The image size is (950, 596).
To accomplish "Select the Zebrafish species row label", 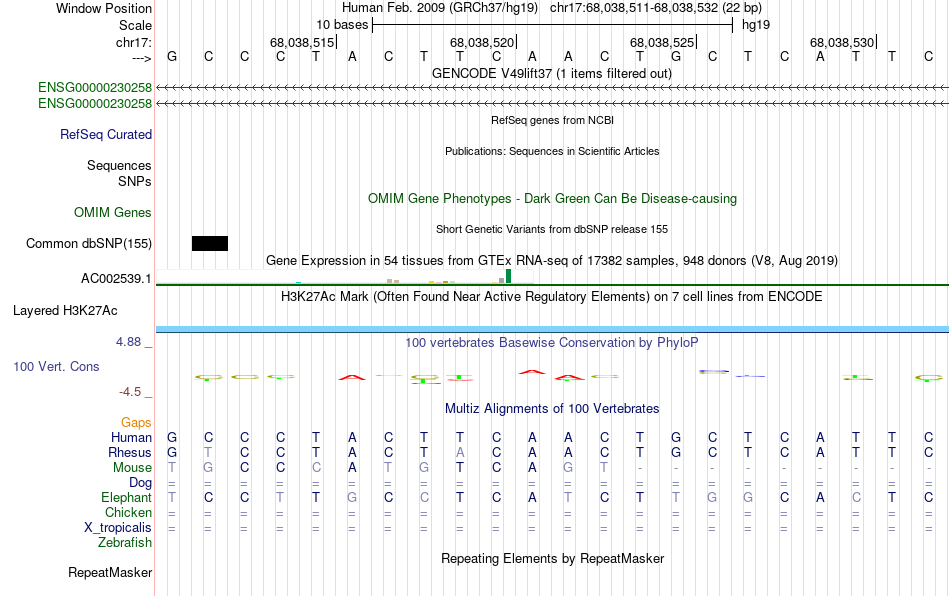I will pos(125,543).
